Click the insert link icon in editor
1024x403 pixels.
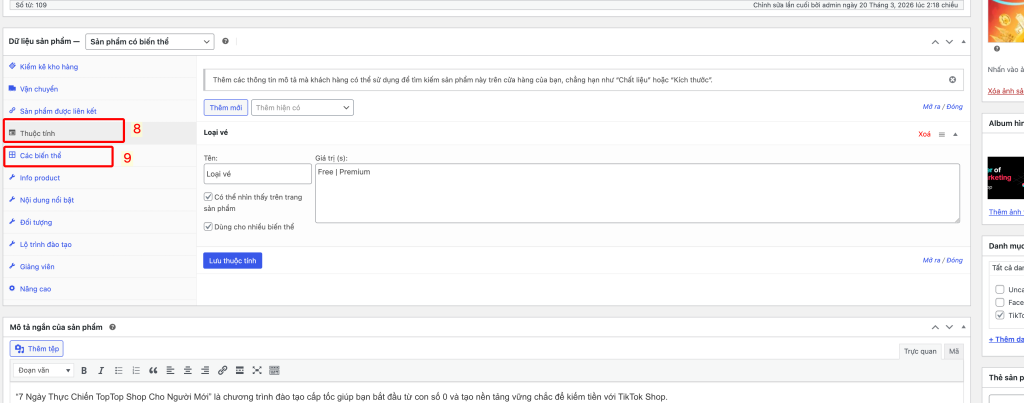pyautogui.click(x=222, y=370)
